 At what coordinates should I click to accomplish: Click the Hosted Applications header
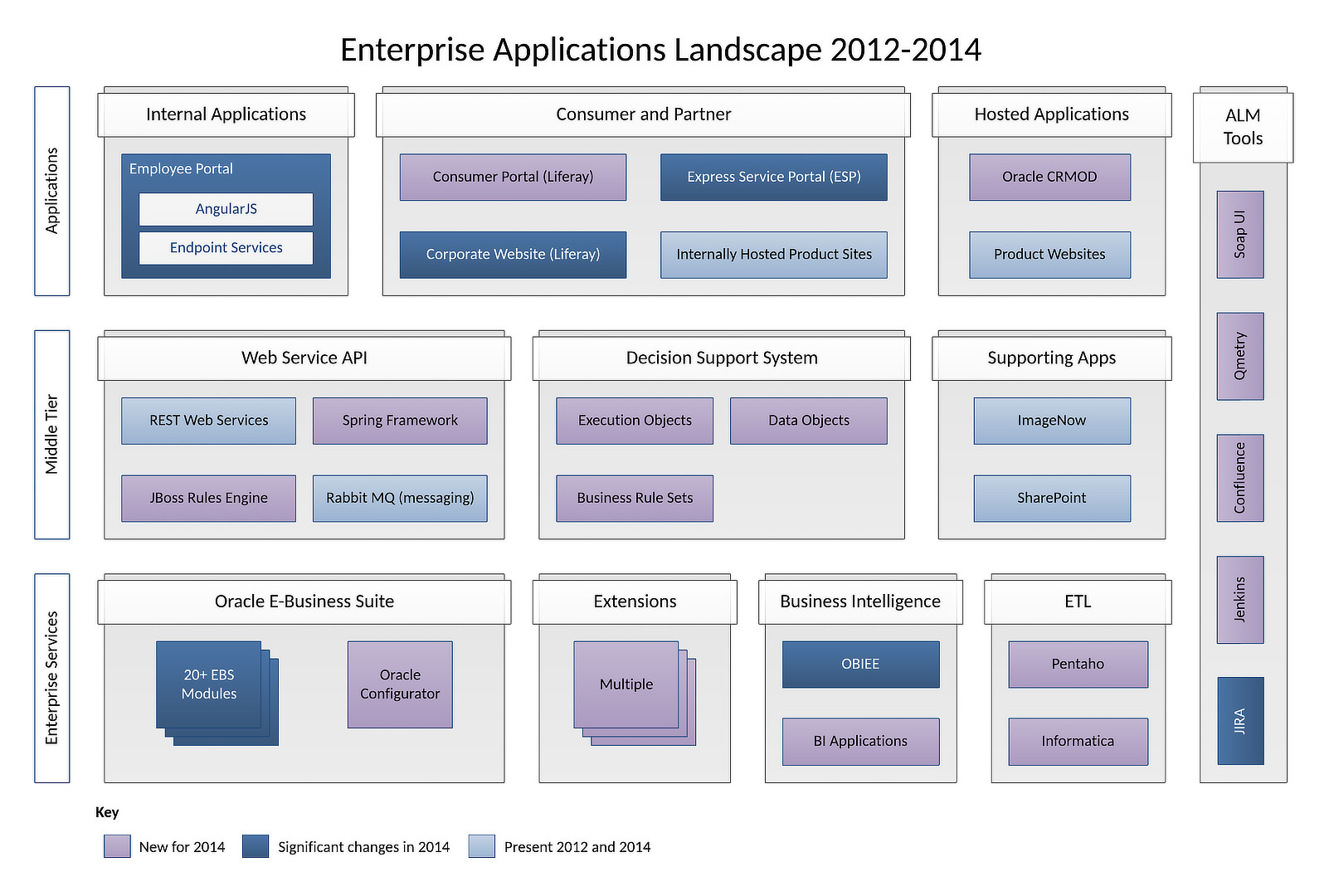pos(1052,114)
